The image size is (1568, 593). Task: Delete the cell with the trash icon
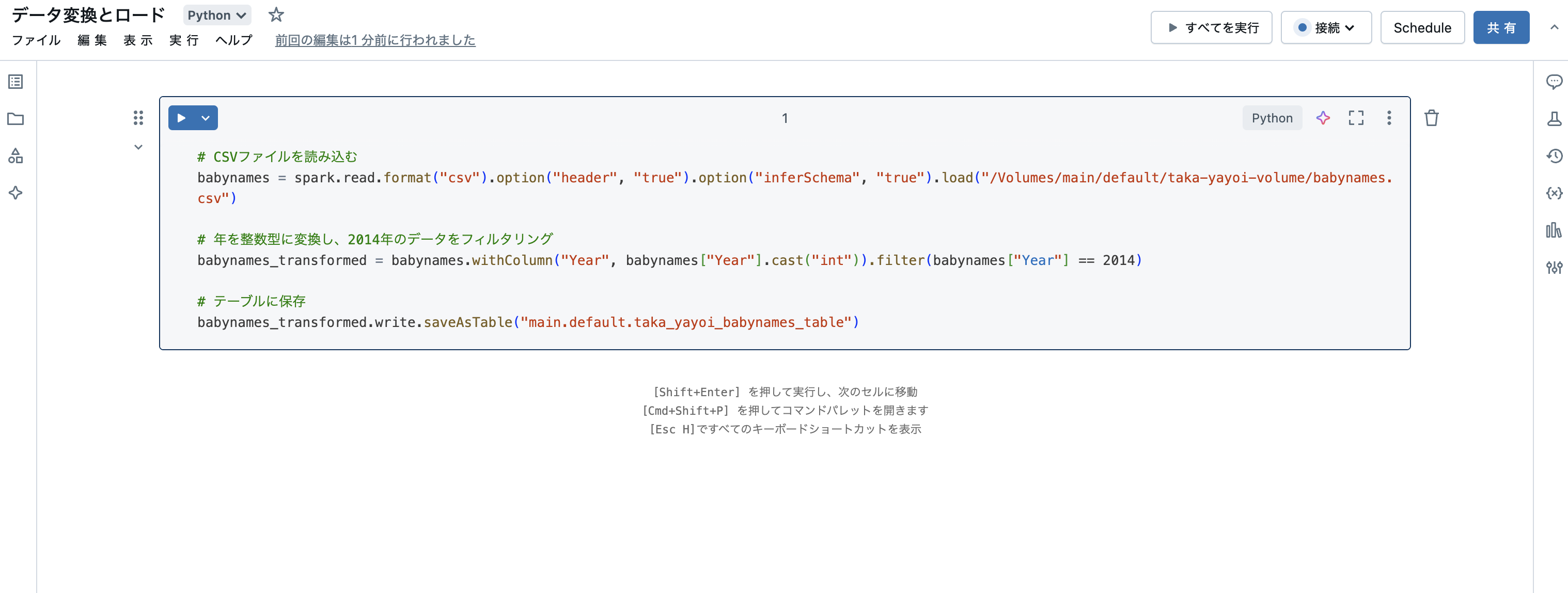click(1432, 117)
